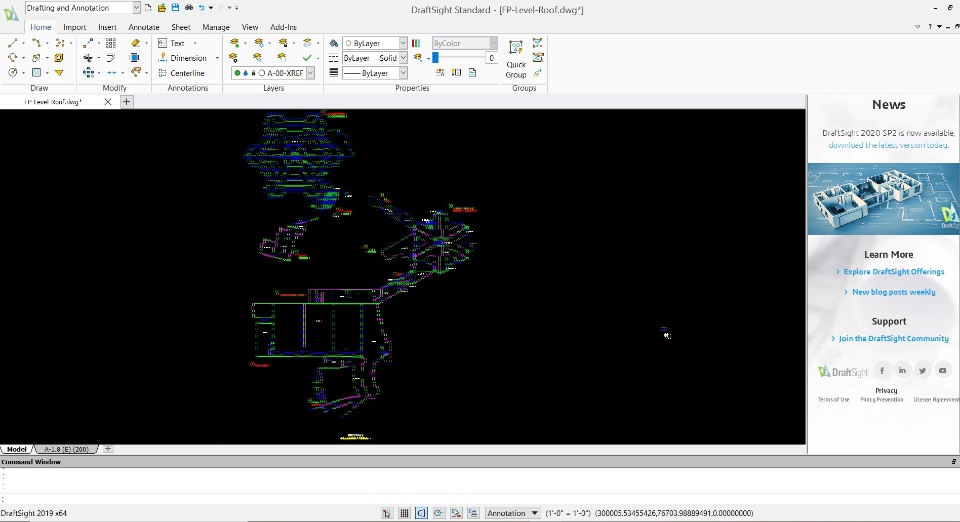Click the Quick Group button
The width and height of the screenshot is (960, 522).
click(x=516, y=59)
